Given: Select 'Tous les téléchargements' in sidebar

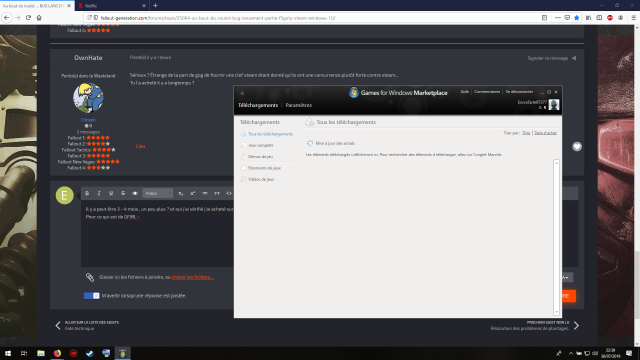Looking at the screenshot, I should 270,134.
